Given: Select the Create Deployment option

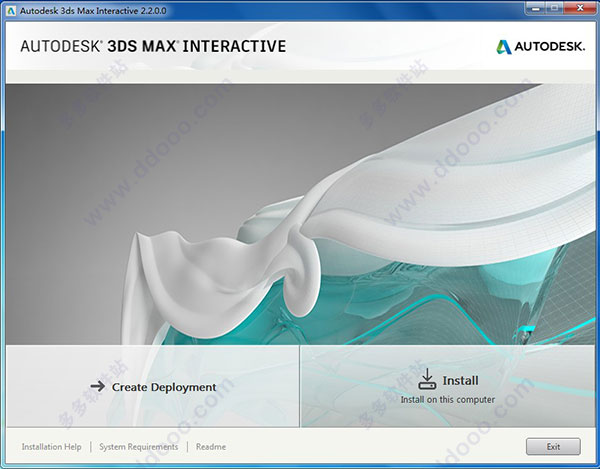Looking at the screenshot, I should point(153,386).
